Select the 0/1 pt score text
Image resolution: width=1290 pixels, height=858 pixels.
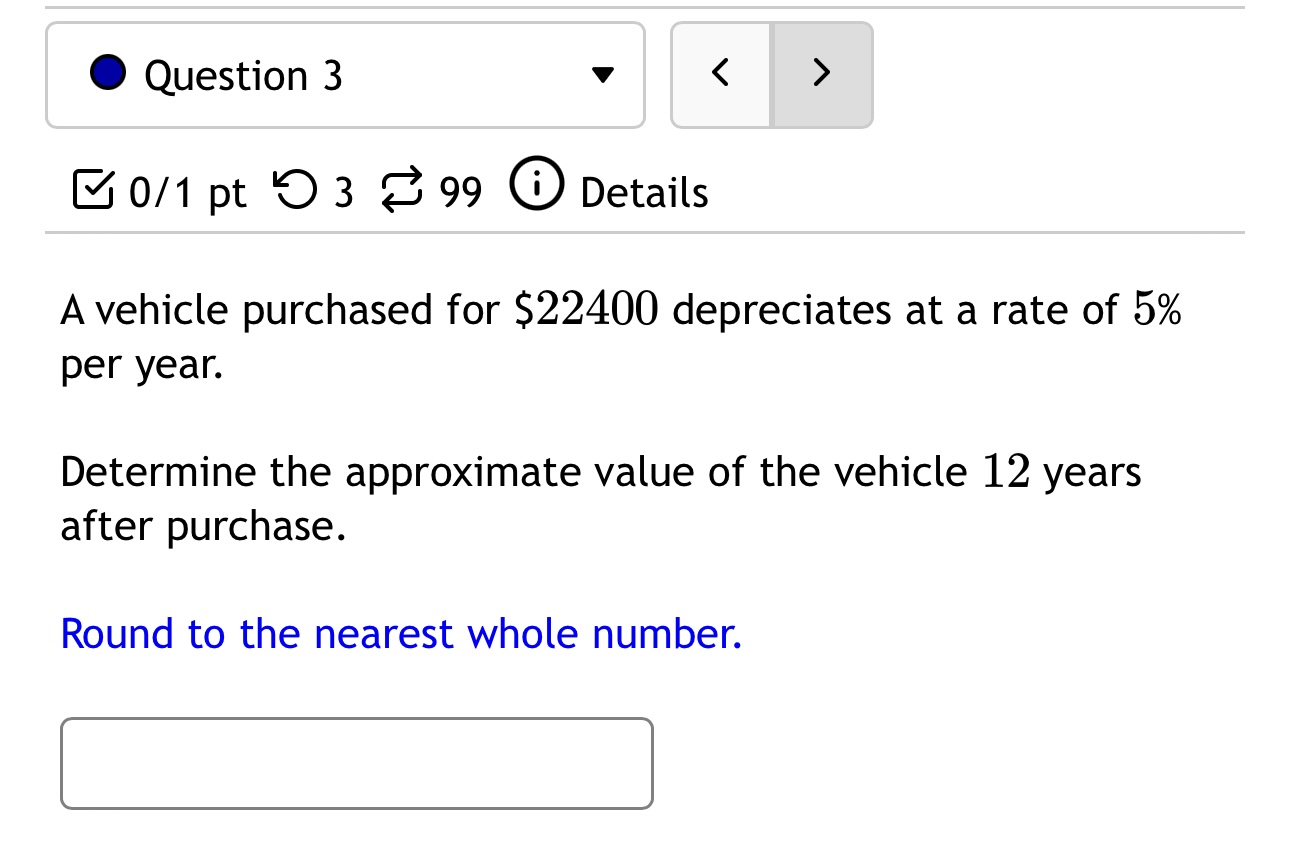pyautogui.click(x=187, y=192)
